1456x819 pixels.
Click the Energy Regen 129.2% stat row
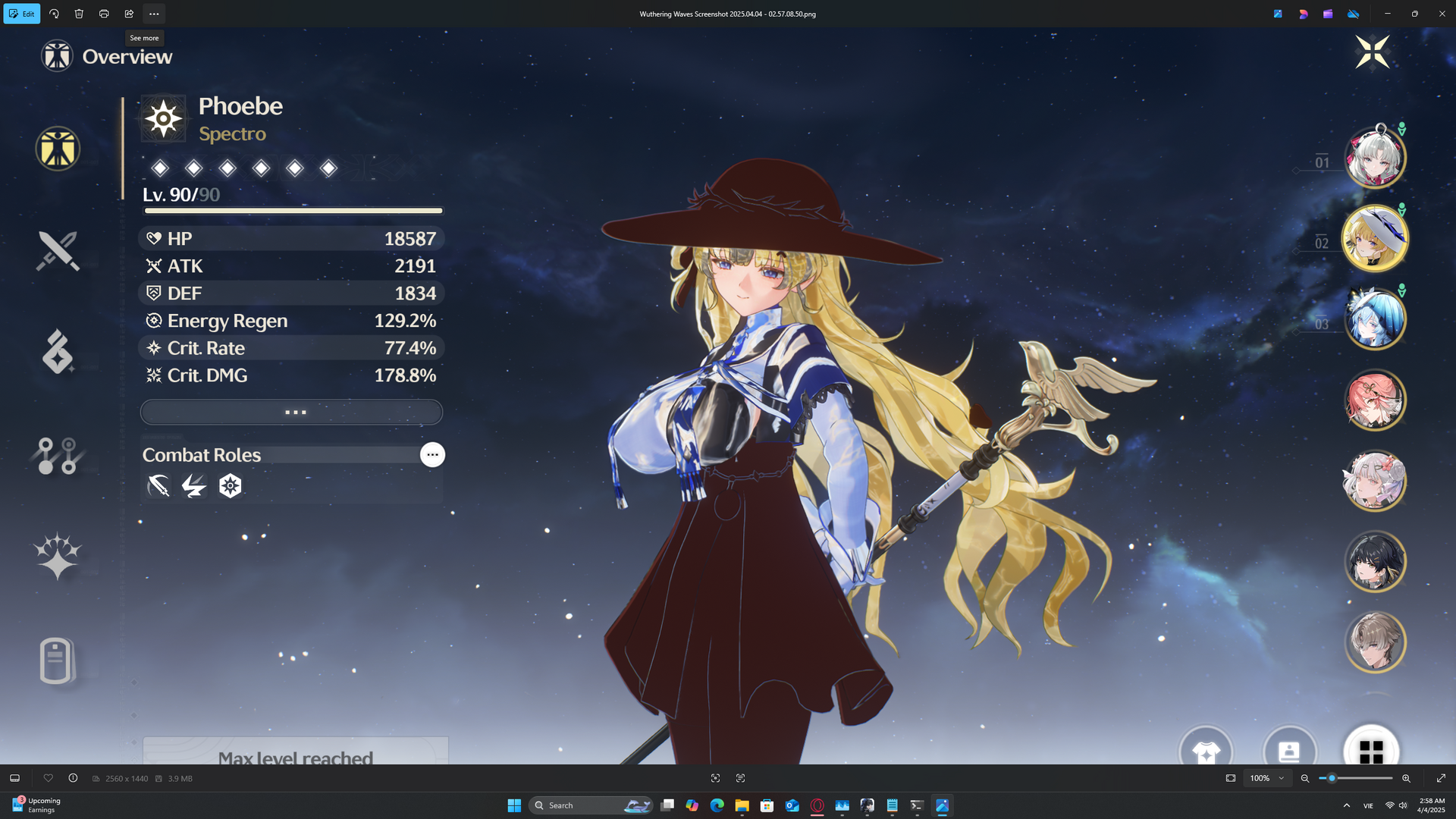292,321
